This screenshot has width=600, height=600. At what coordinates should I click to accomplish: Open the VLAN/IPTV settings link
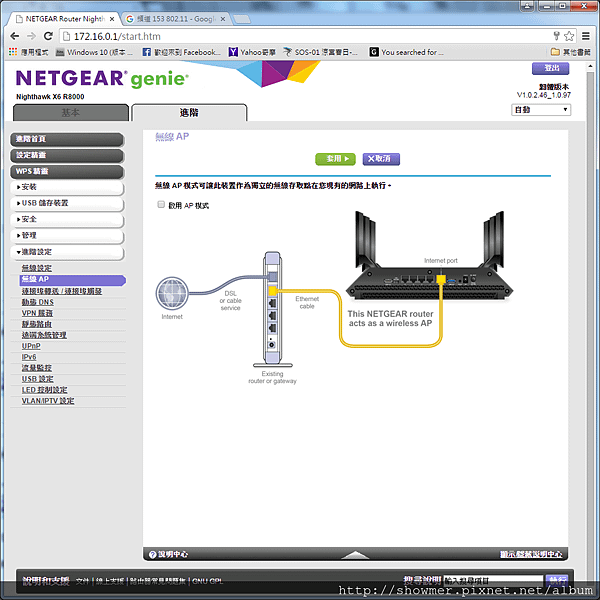48,401
